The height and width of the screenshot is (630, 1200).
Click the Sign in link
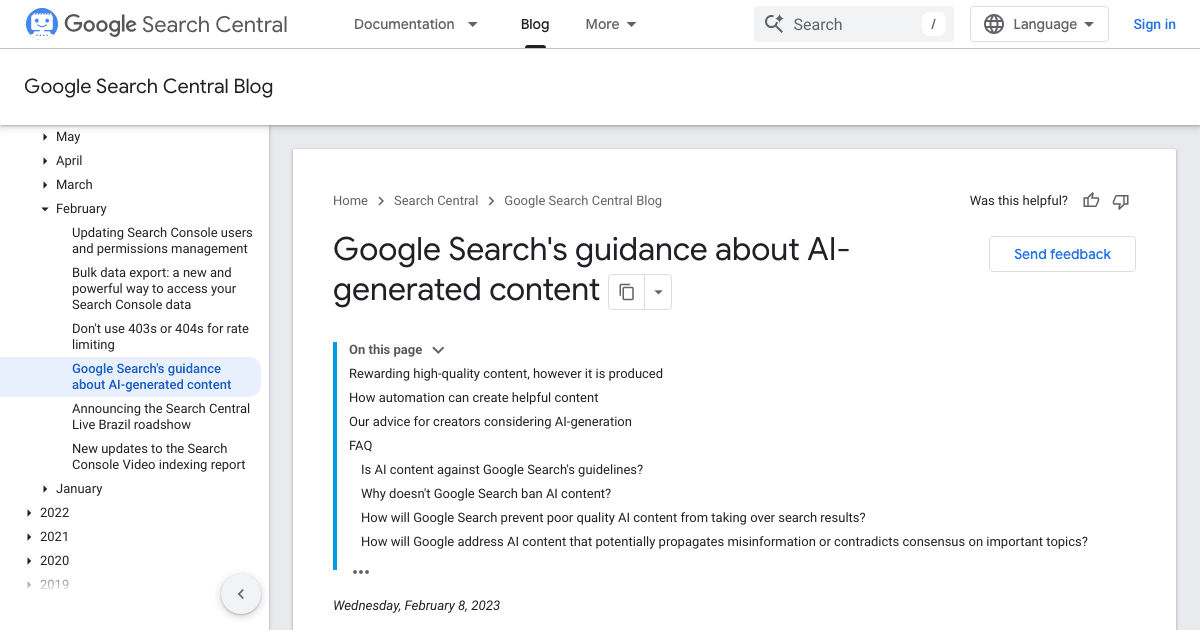[x=1154, y=24]
